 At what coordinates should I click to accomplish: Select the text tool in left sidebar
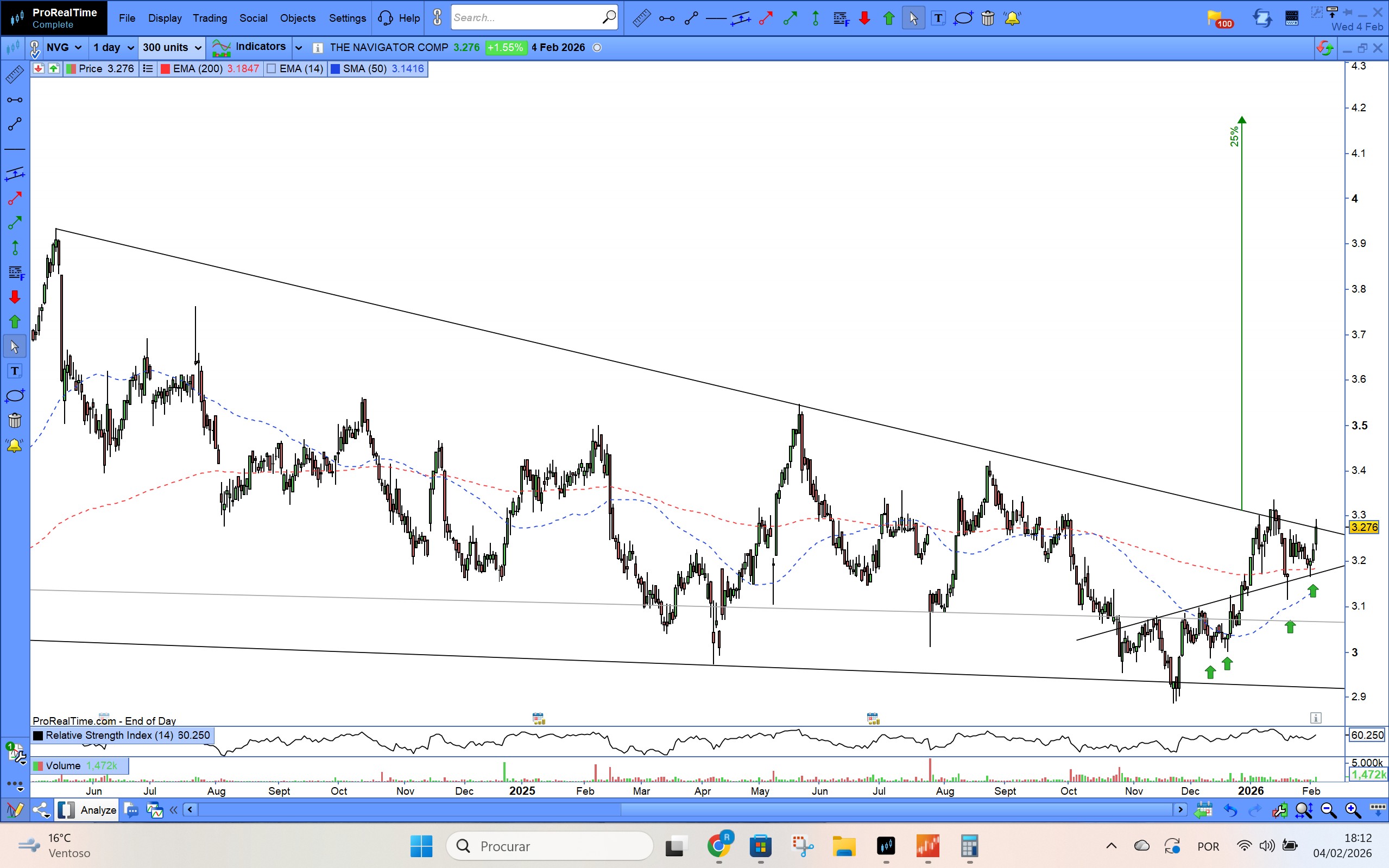(x=15, y=371)
